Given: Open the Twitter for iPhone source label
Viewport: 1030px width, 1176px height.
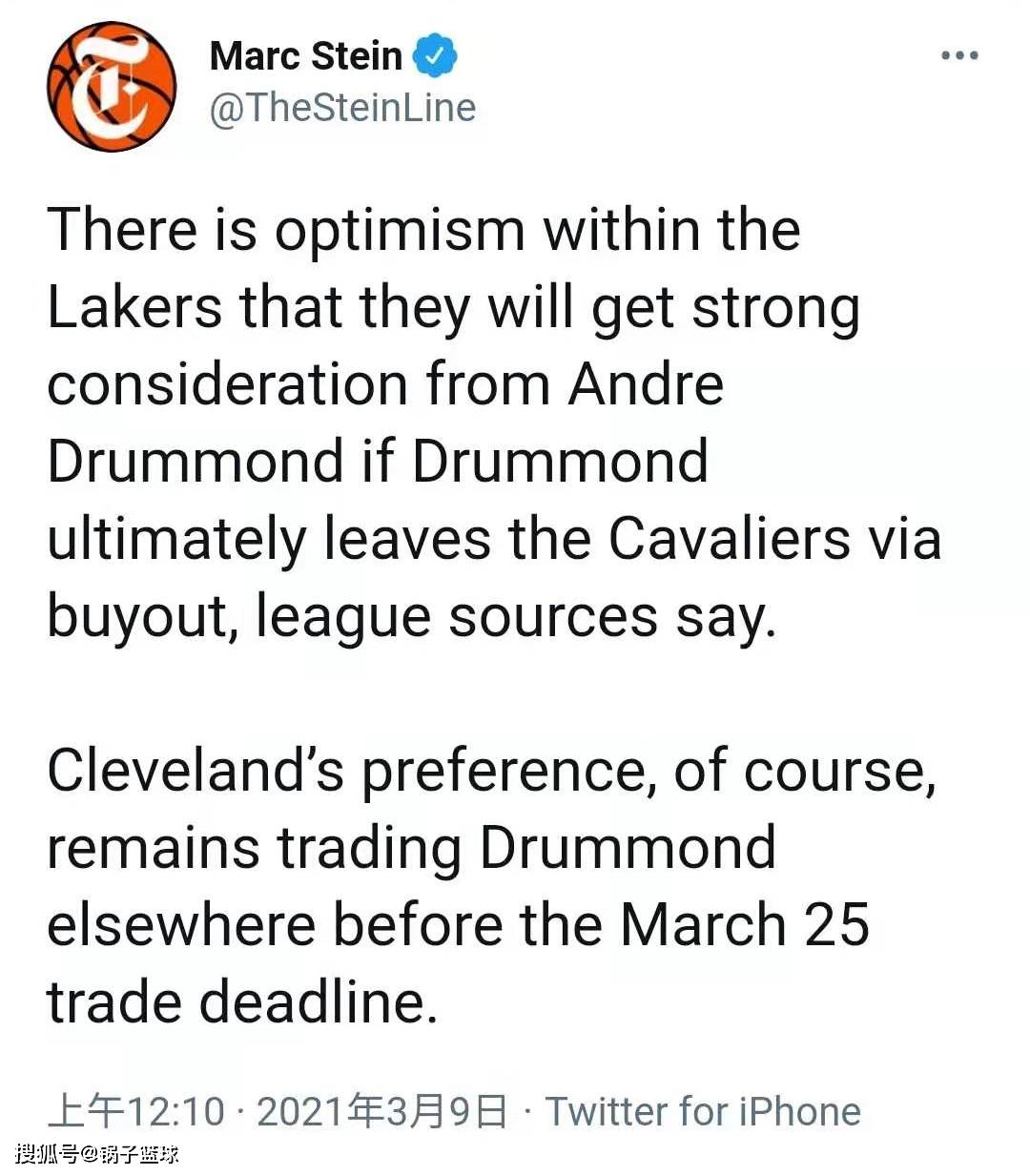Looking at the screenshot, I should pos(703,1112).
